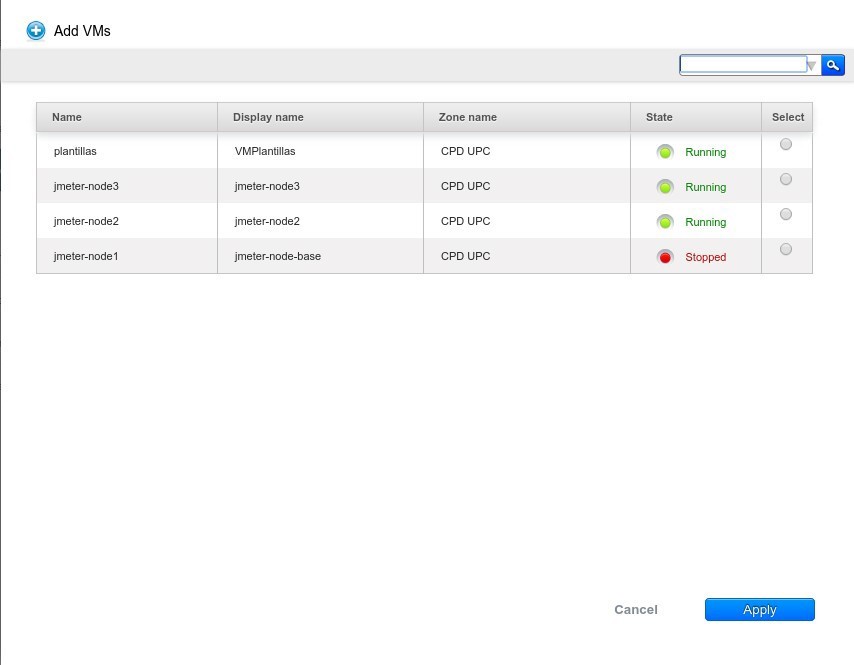Select the jmeter-node3 radio button
The image size is (854, 665).
(x=786, y=179)
